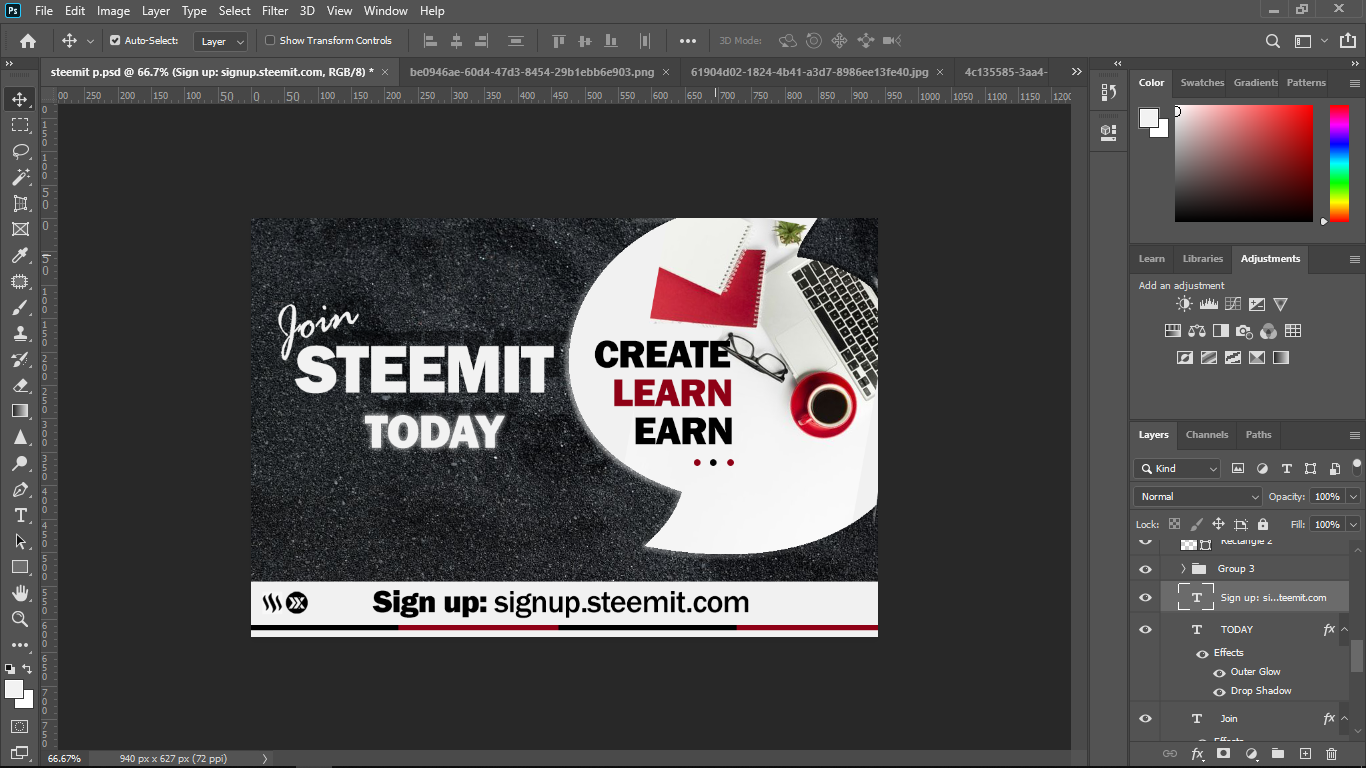Select the Hand tool
The width and height of the screenshot is (1366, 768).
pos(20,593)
